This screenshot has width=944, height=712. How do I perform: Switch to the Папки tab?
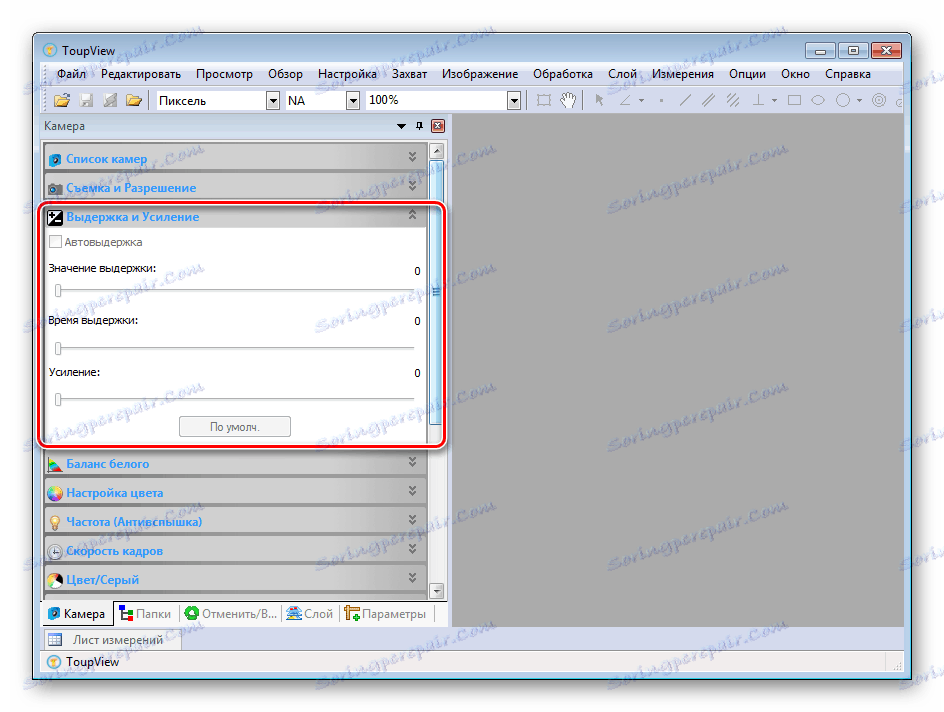click(145, 614)
